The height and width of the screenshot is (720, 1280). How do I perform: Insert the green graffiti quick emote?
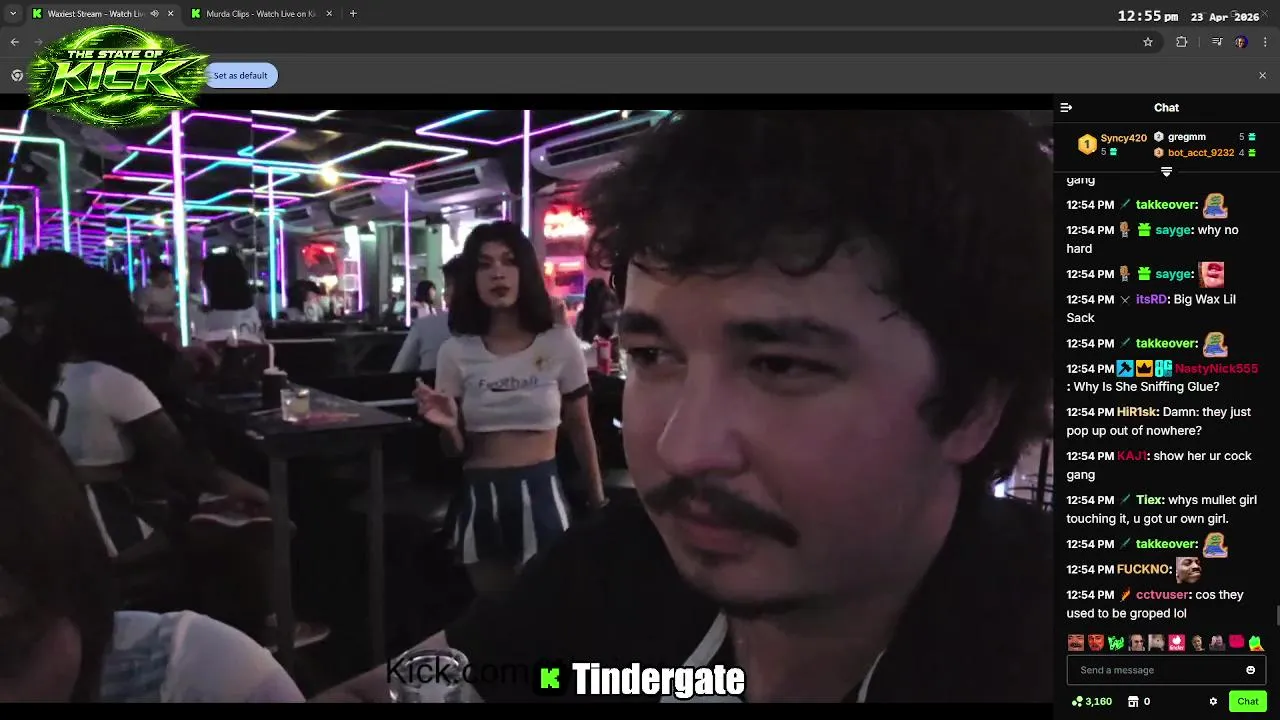[1116, 643]
